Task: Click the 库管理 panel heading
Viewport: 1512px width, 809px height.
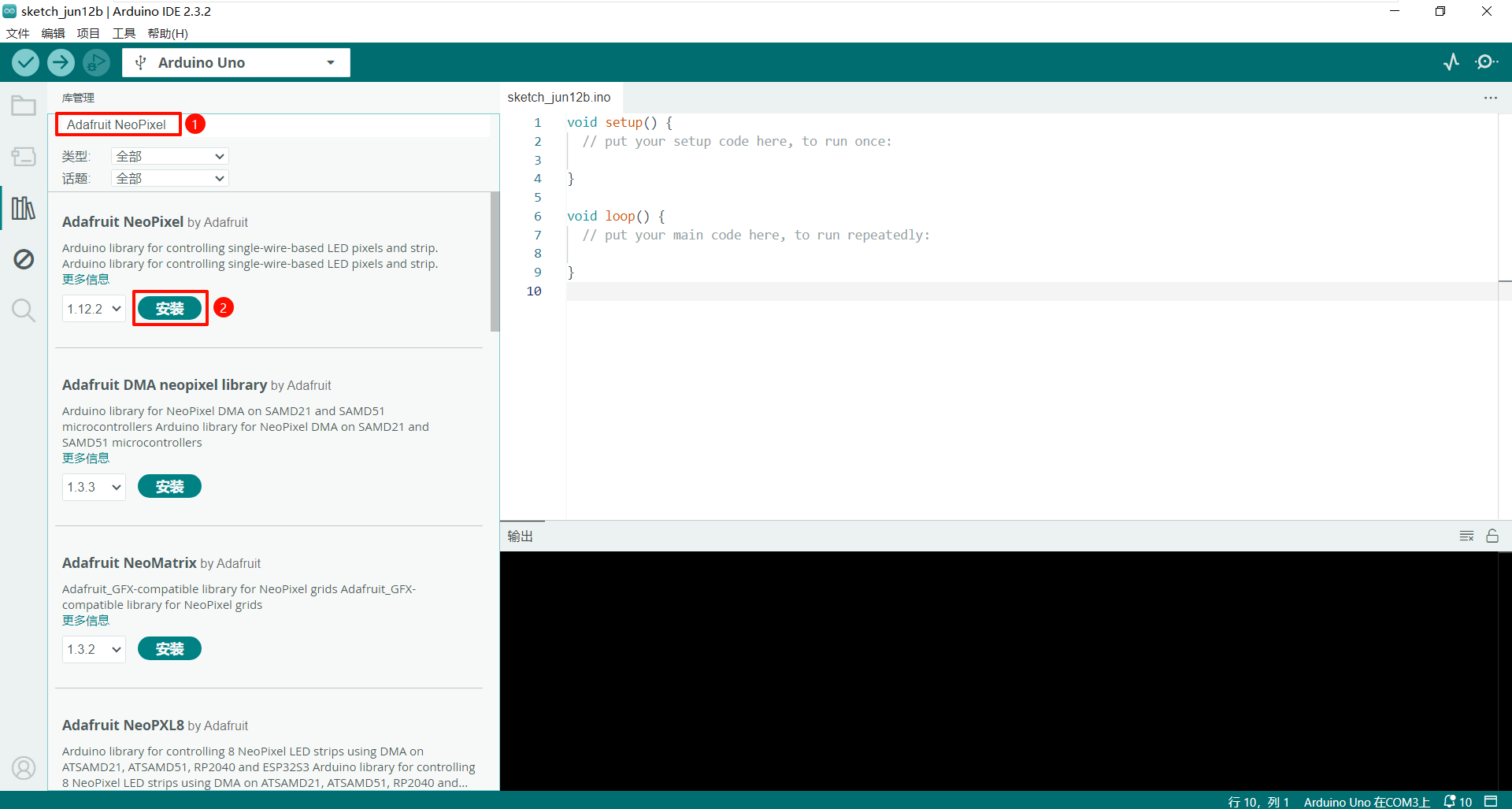Action: pyautogui.click(x=78, y=98)
